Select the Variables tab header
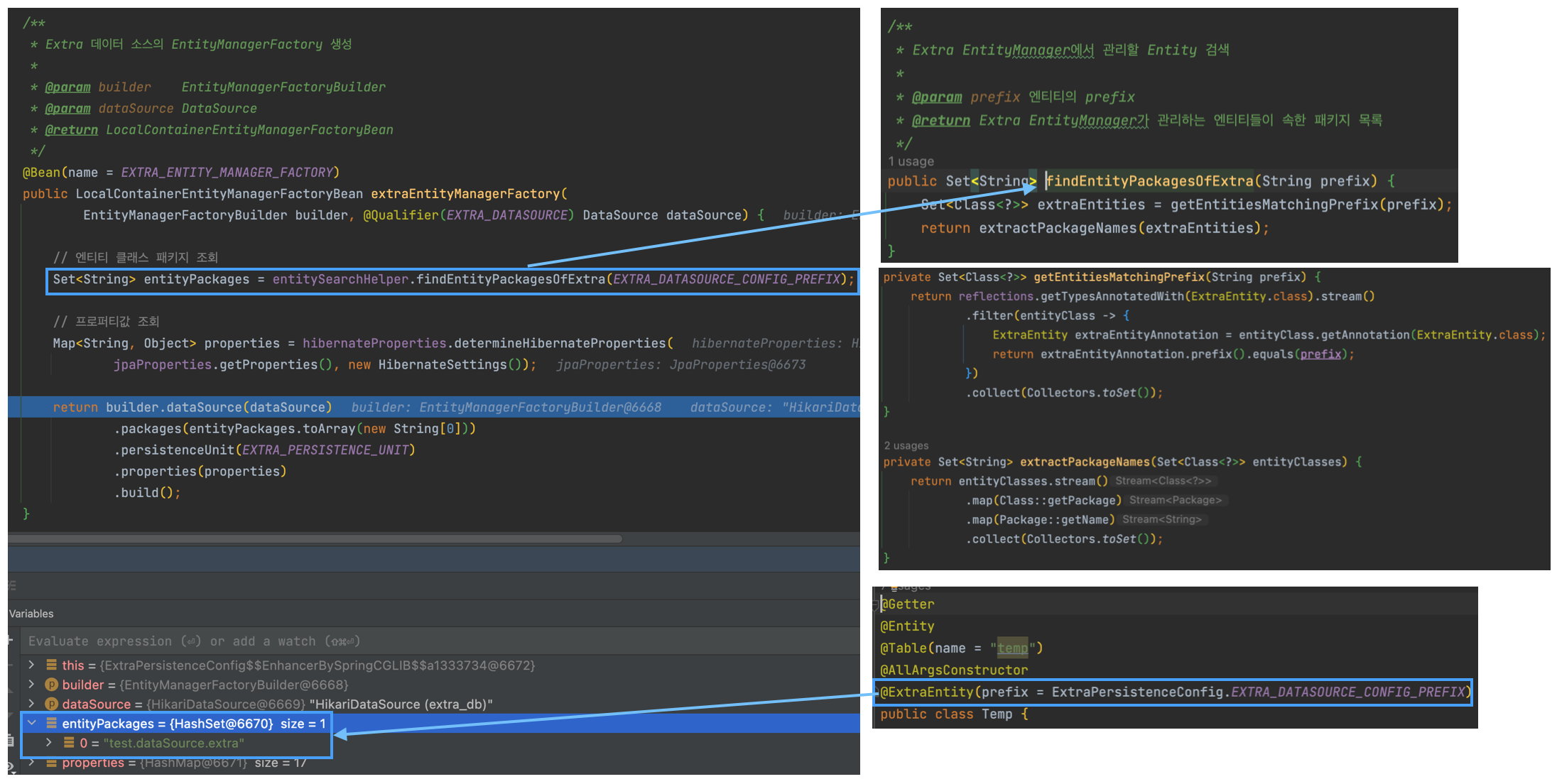The height and width of the screenshot is (784, 1557). pos(31,614)
